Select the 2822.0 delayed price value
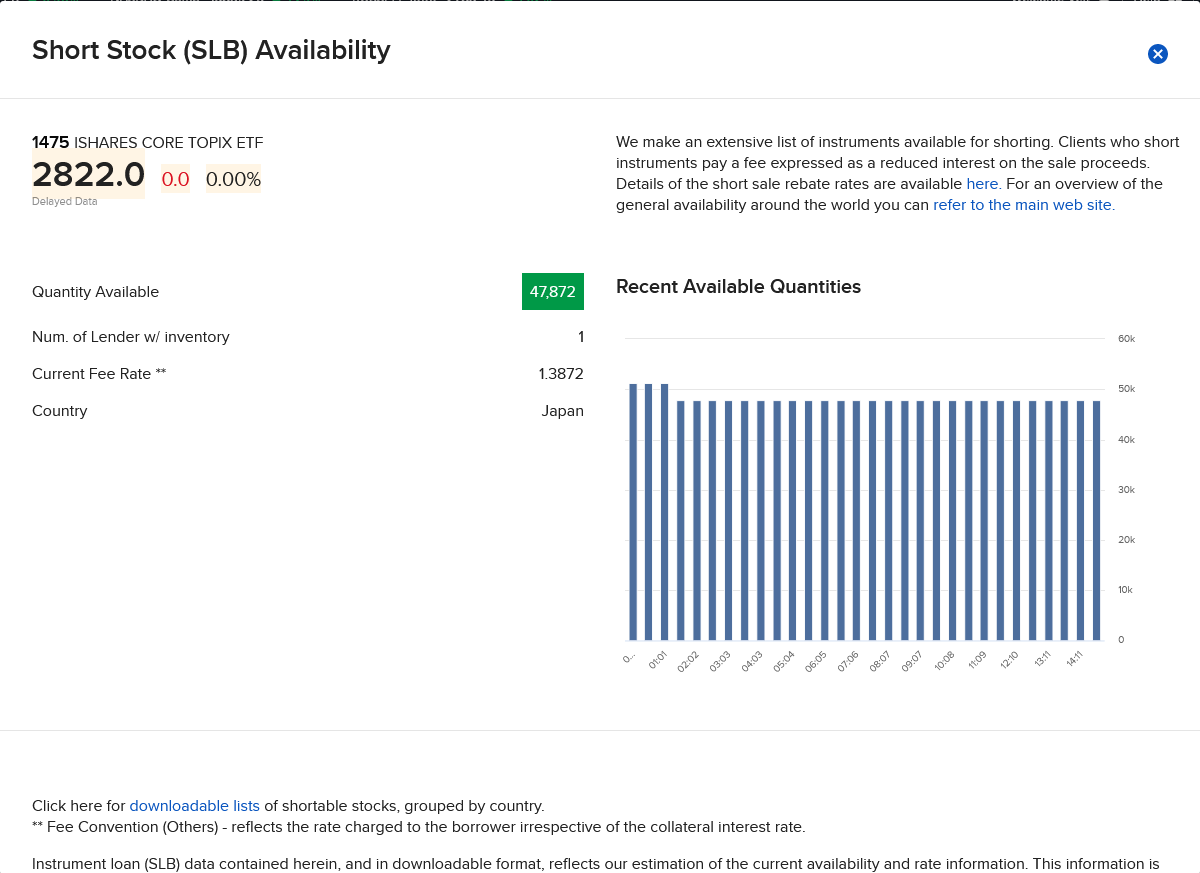1200x873 pixels. [x=89, y=175]
